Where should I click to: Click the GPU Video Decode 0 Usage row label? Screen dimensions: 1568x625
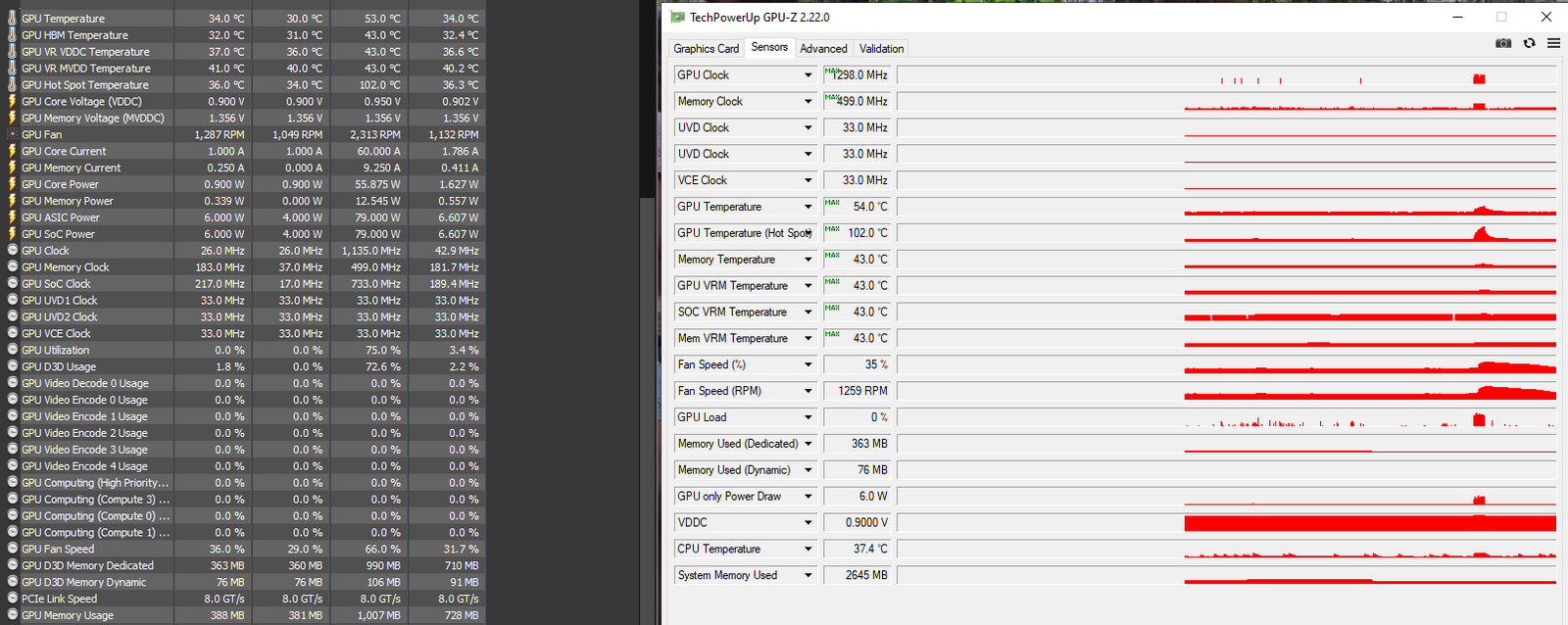[x=85, y=383]
